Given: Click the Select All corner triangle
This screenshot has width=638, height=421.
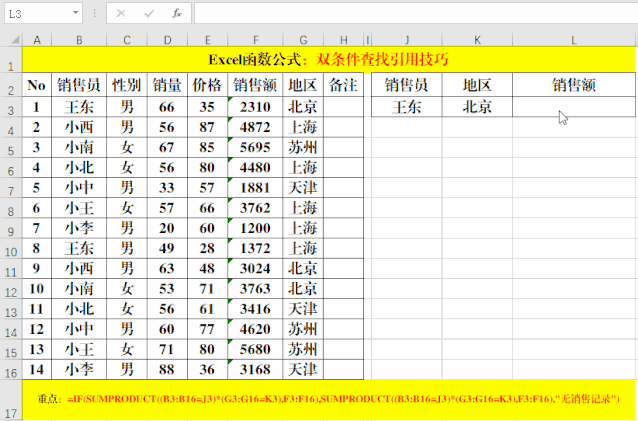Looking at the screenshot, I should [10, 40].
